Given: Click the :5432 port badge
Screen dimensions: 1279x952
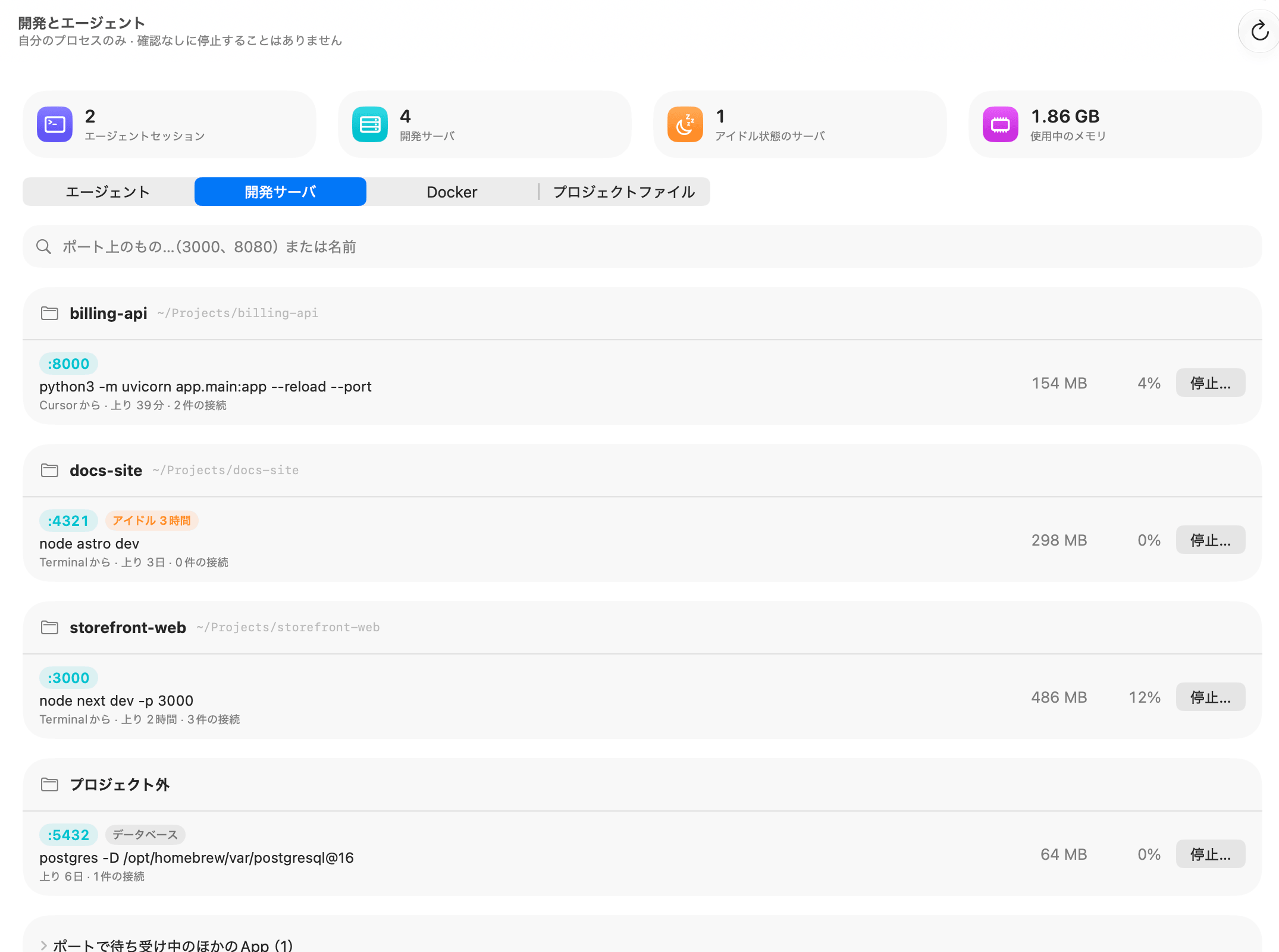Looking at the screenshot, I should 68,835.
